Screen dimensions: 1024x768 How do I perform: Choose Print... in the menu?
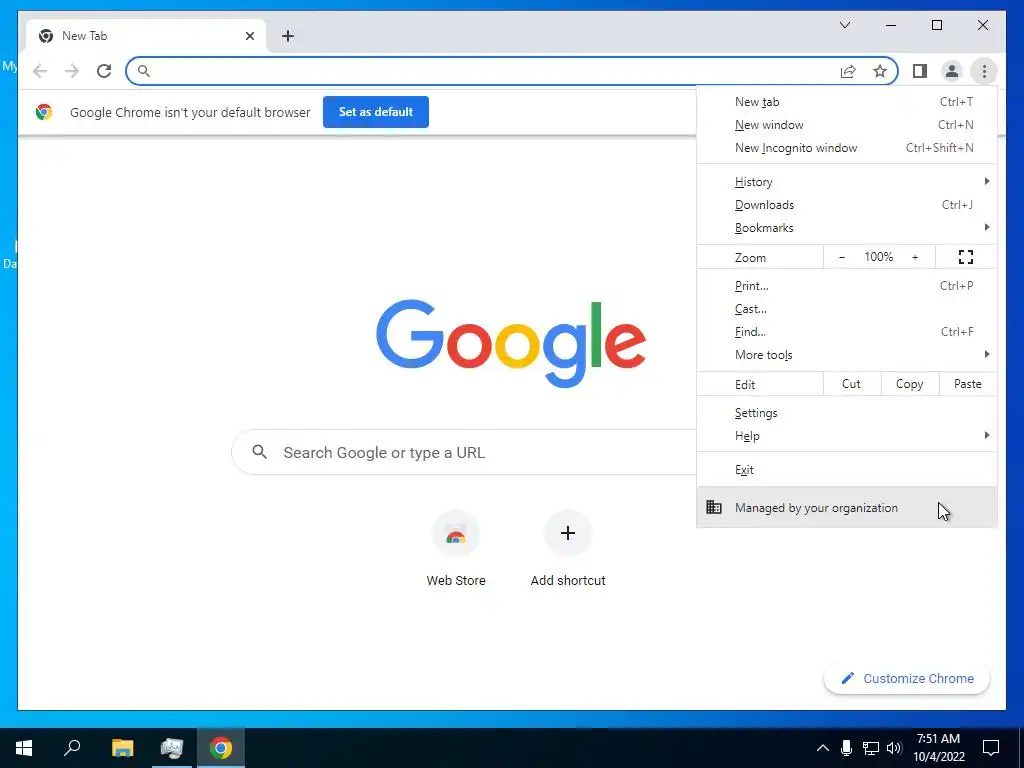[x=846, y=286]
